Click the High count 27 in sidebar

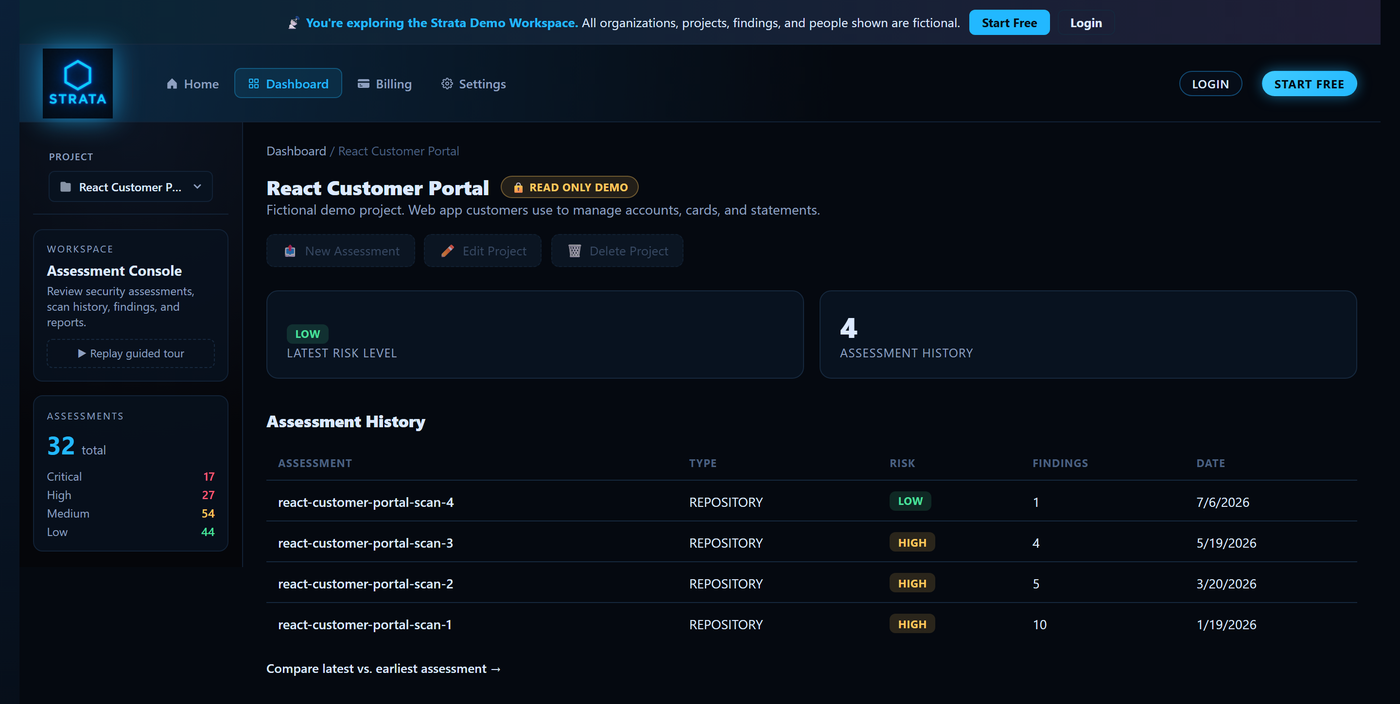208,495
